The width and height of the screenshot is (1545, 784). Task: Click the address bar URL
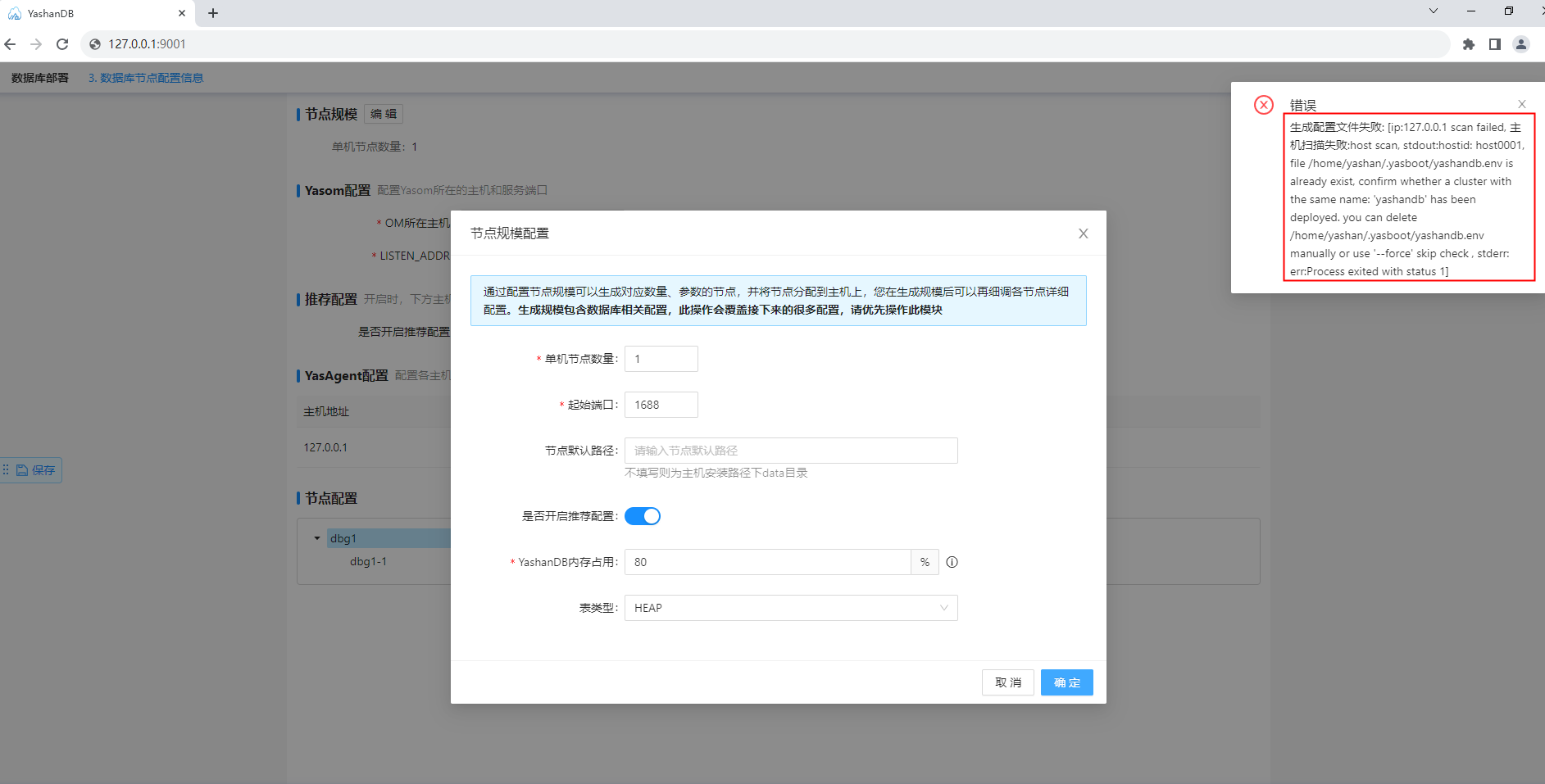pyautogui.click(x=148, y=44)
